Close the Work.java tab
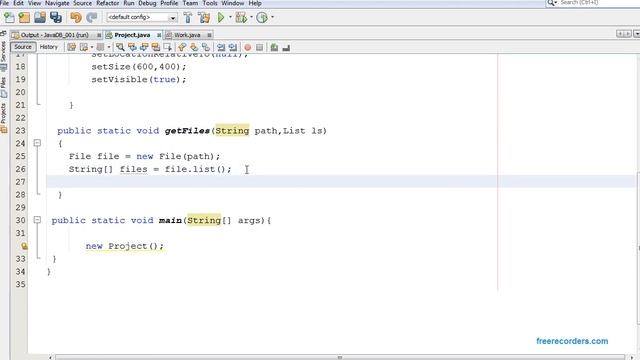The height and width of the screenshot is (360, 640). [209, 36]
